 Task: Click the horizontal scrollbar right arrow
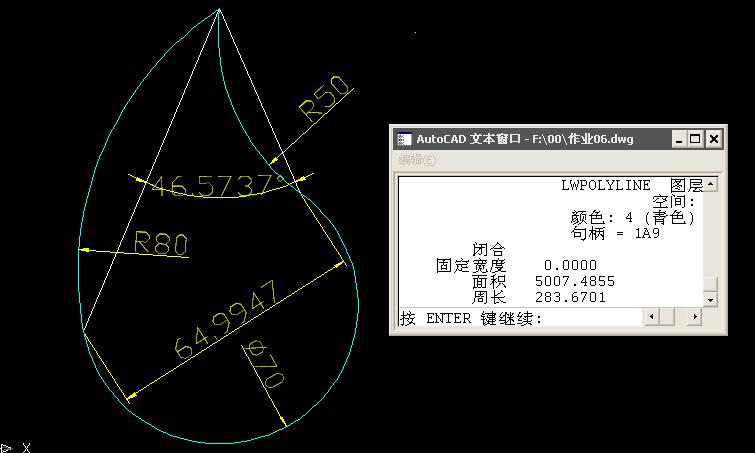695,317
